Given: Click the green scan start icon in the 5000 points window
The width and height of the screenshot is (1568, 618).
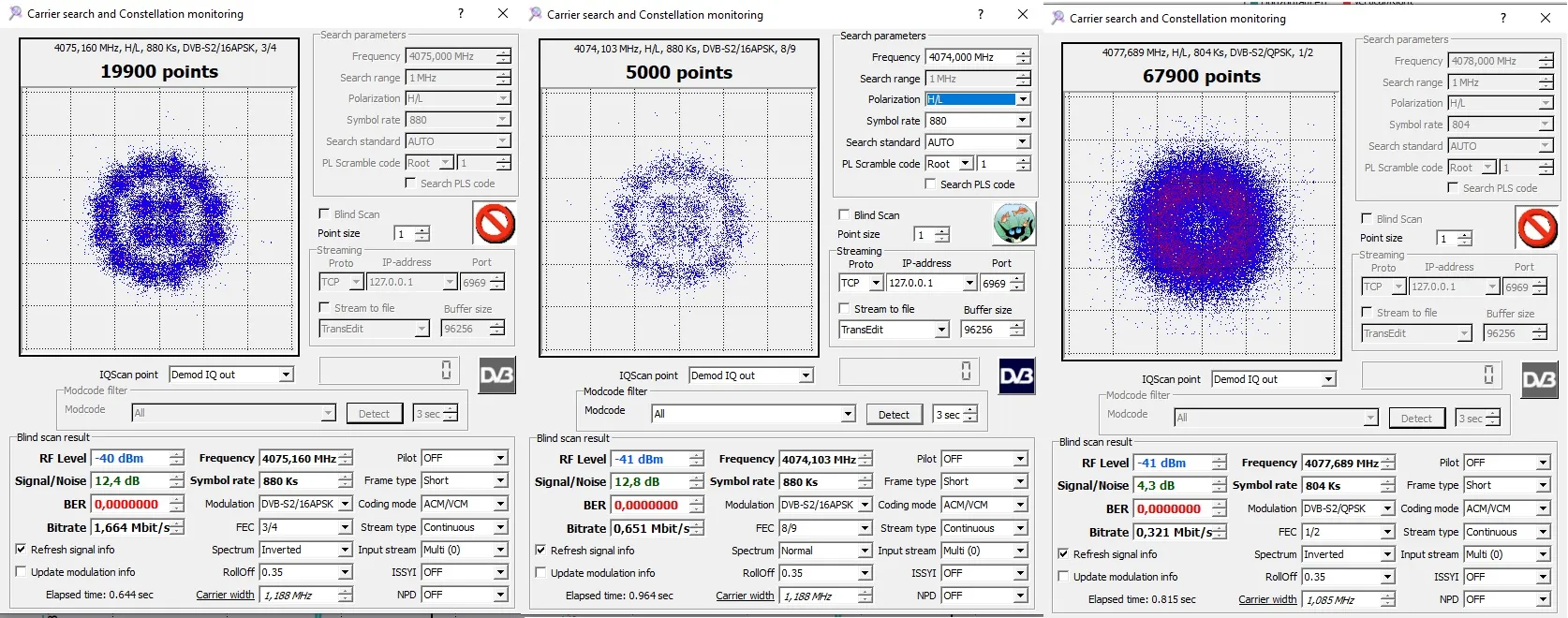Looking at the screenshot, I should [1014, 224].
